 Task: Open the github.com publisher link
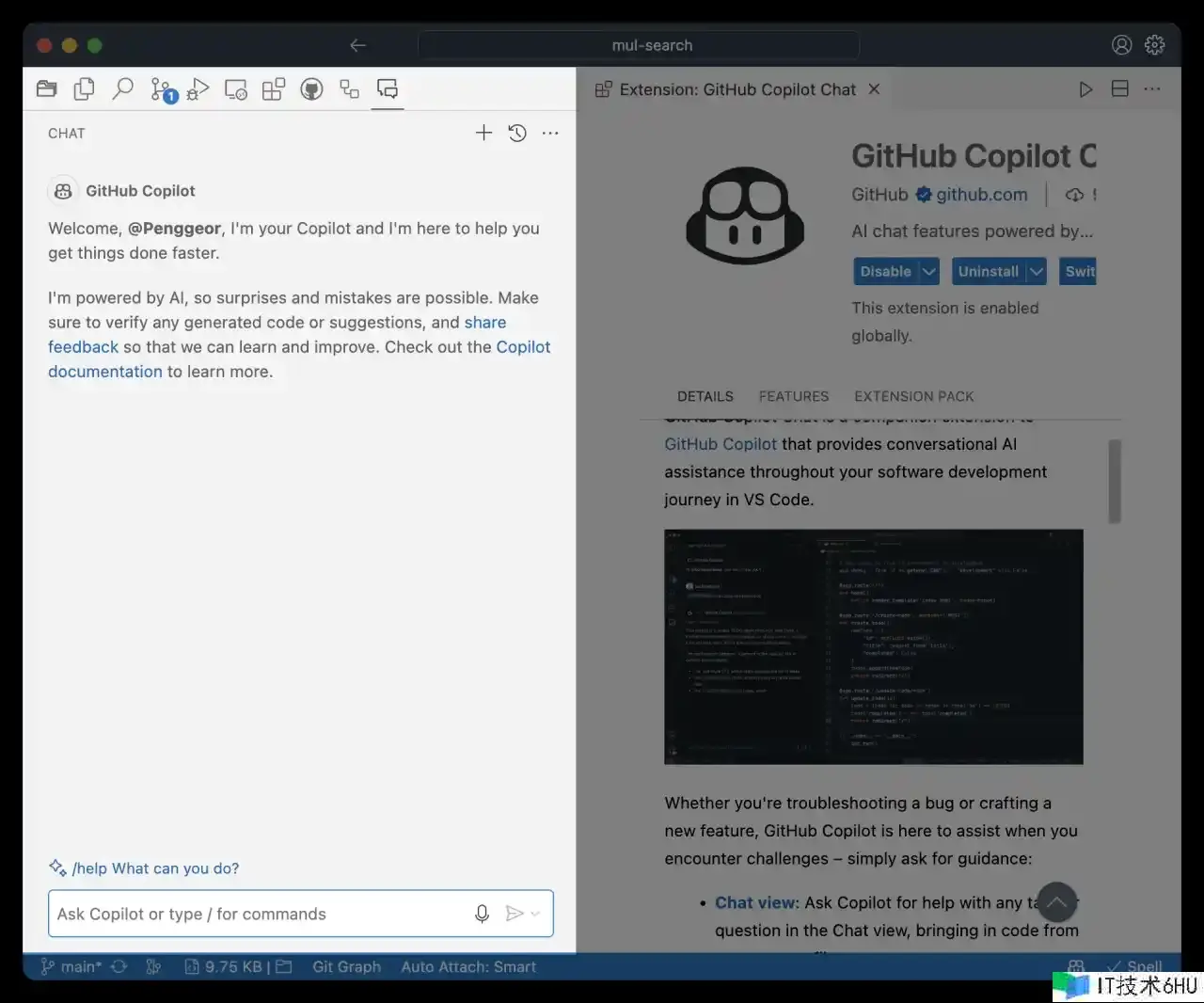tap(981, 195)
